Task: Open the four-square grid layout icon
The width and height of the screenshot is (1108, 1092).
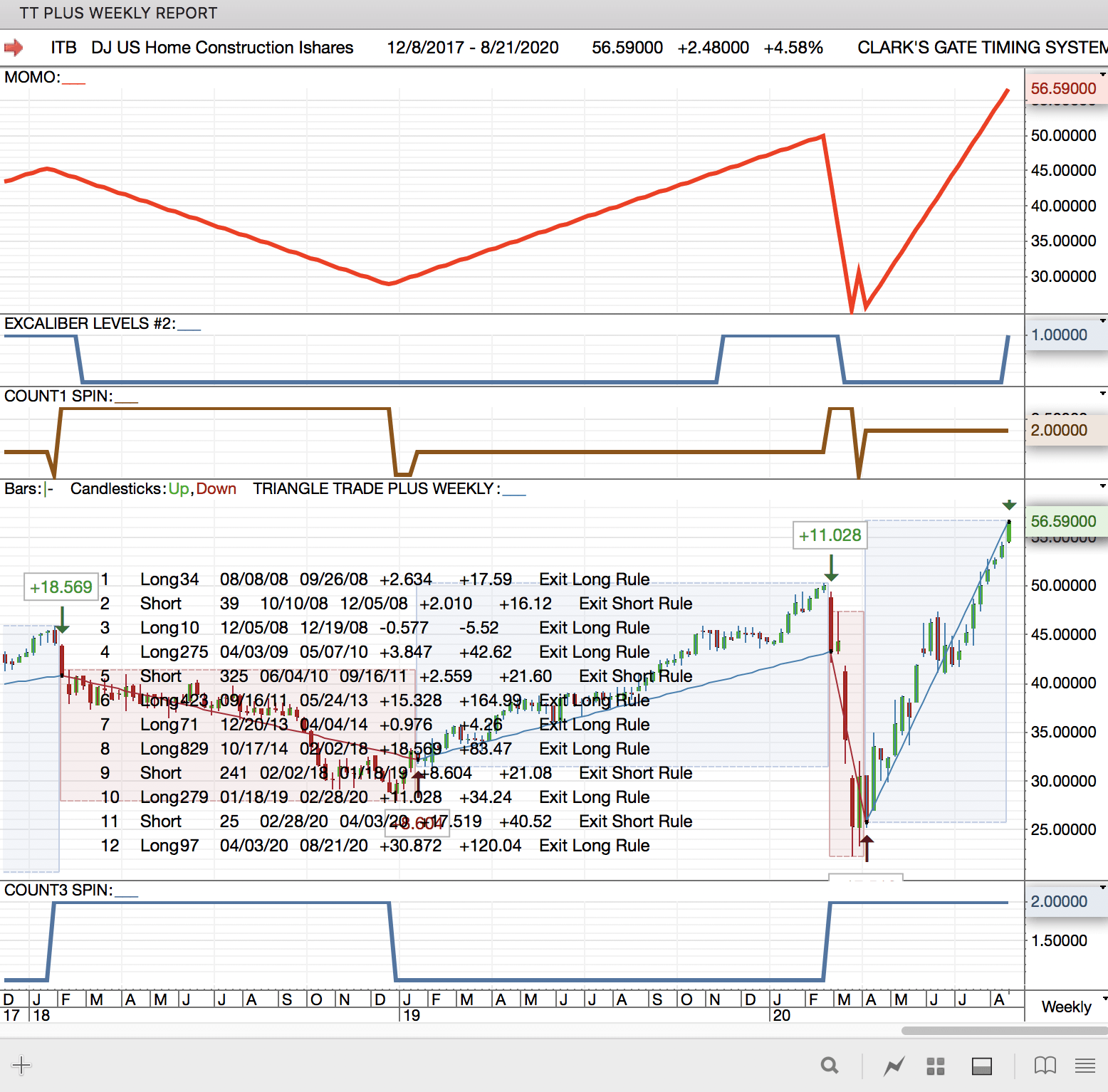Action: click(936, 1066)
